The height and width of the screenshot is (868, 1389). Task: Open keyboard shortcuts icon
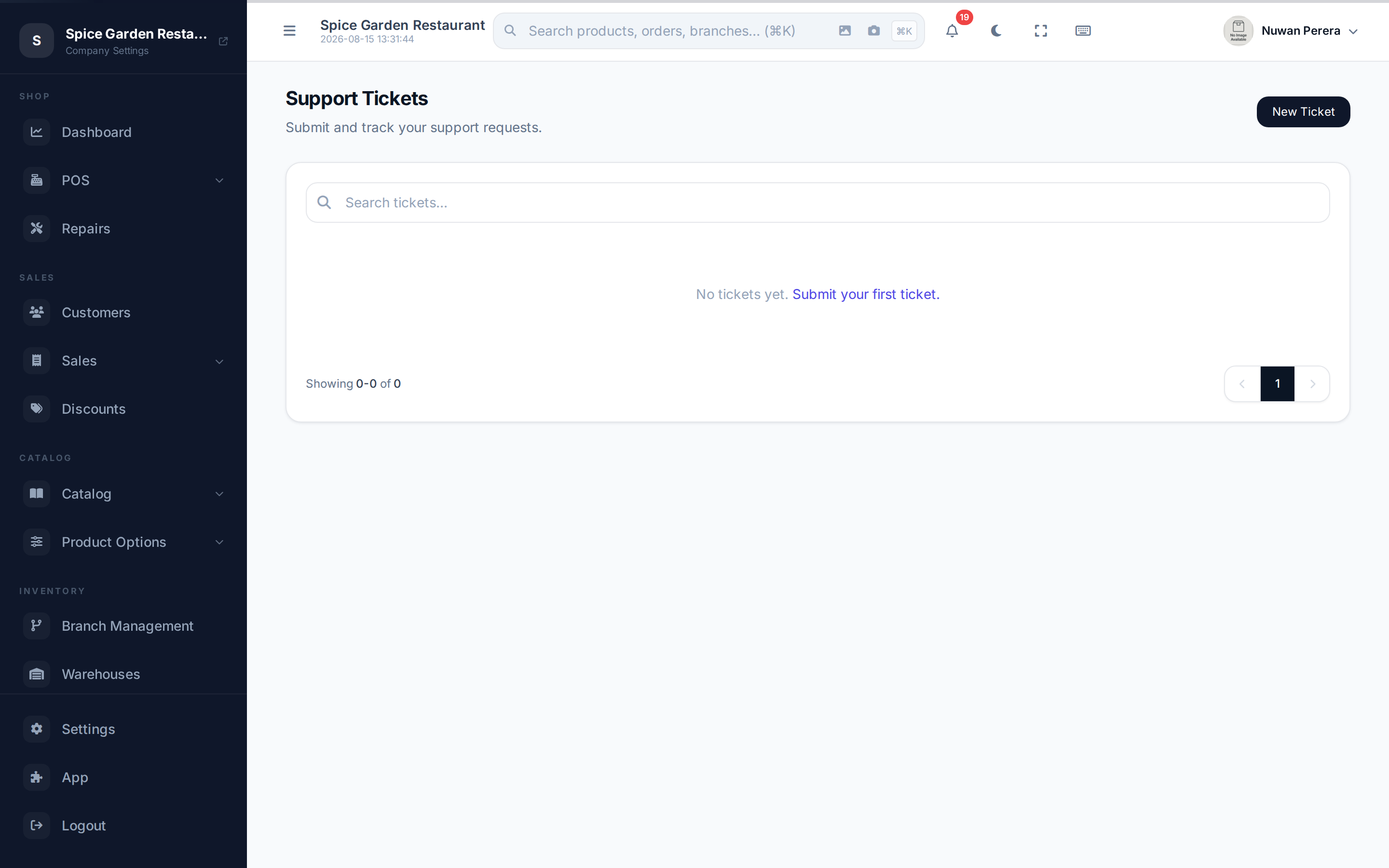pos(1083,31)
